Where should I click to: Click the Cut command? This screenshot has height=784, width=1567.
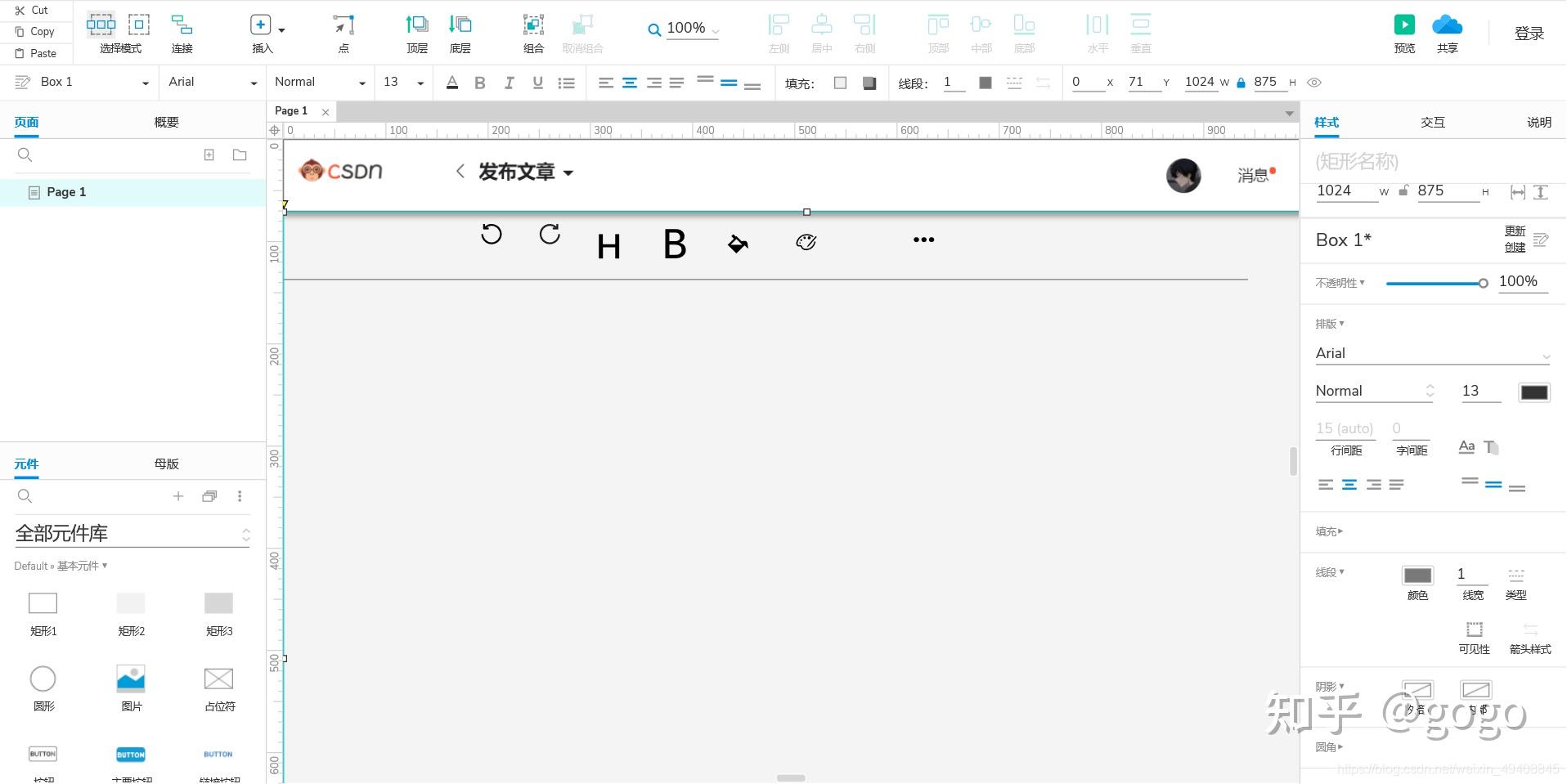coord(32,10)
